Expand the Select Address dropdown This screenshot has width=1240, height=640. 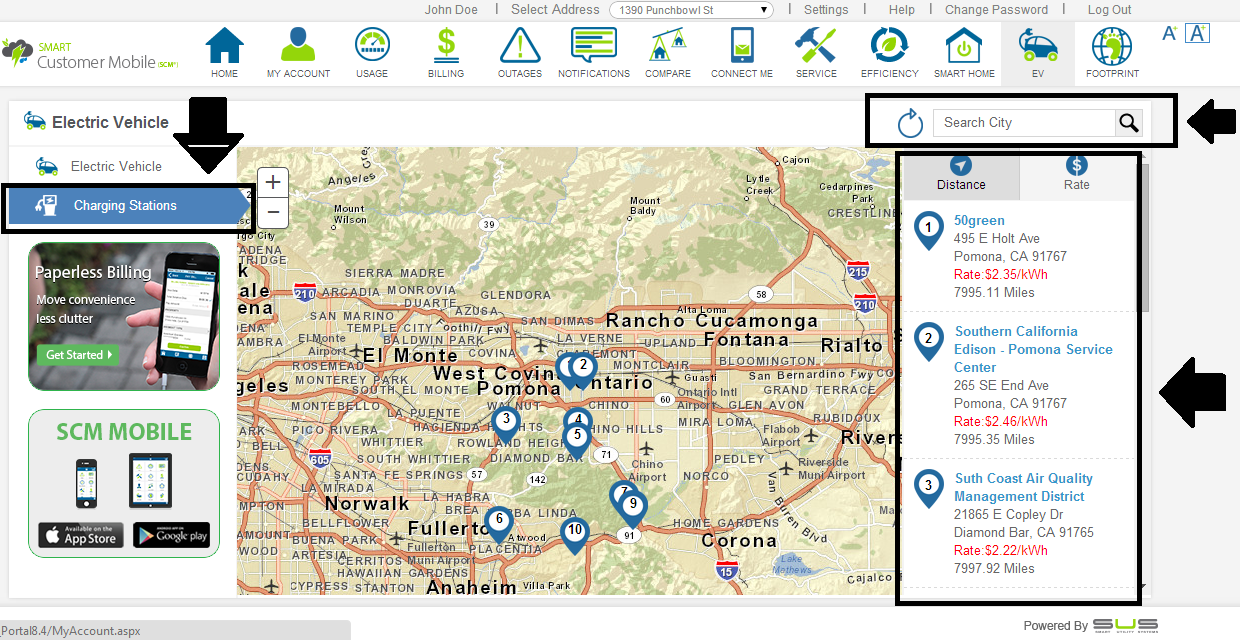tap(694, 10)
